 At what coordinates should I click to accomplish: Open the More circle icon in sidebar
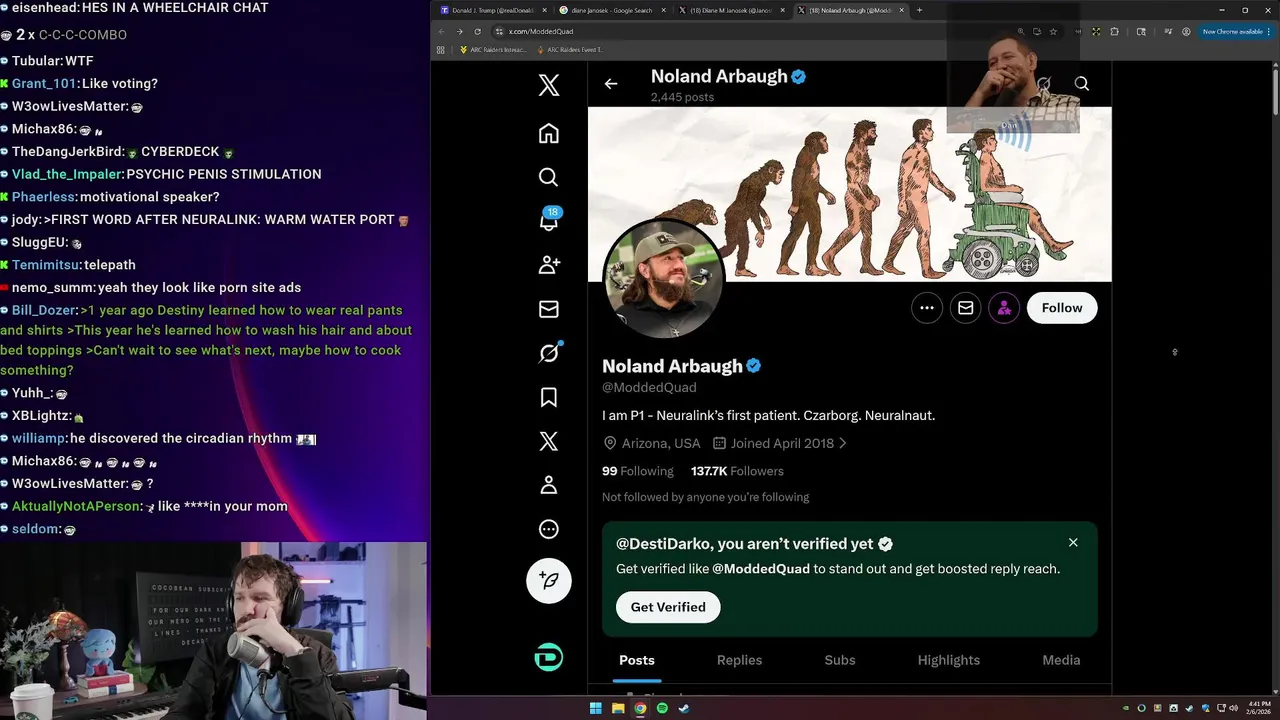pos(549,529)
